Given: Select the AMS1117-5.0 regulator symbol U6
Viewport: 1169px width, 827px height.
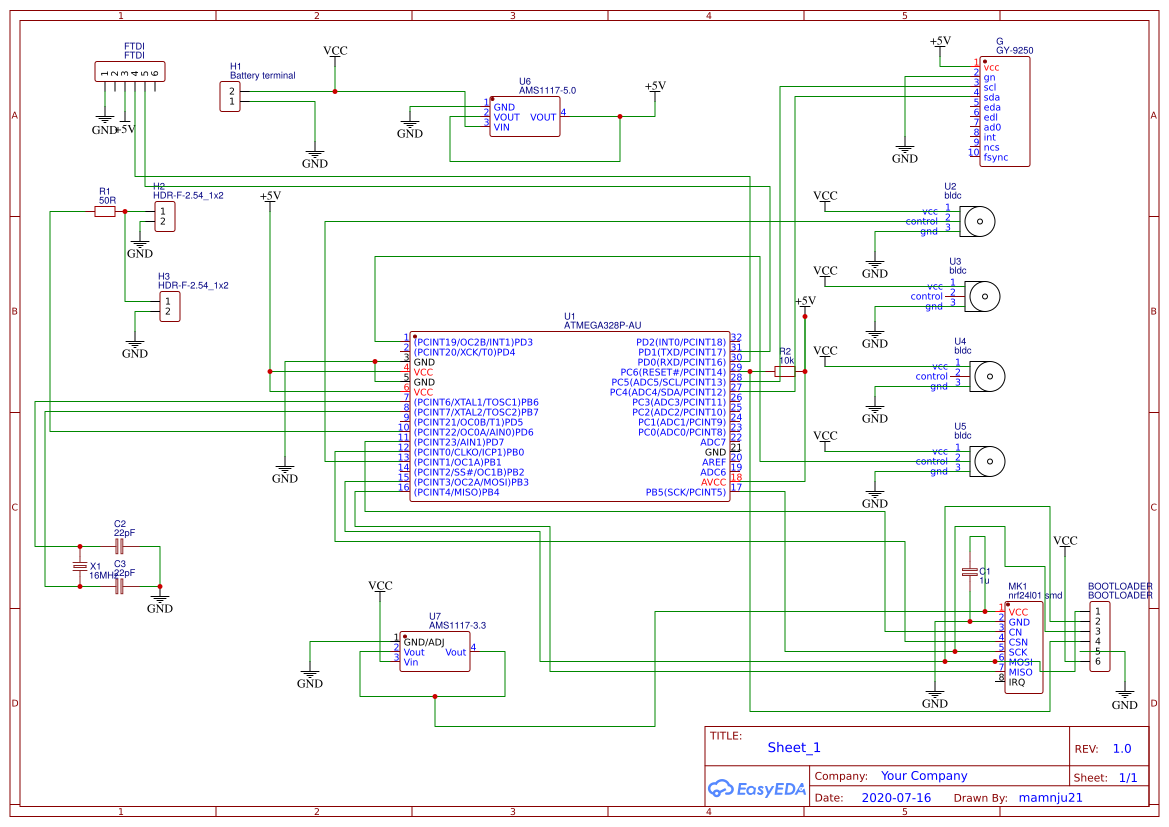Looking at the screenshot, I should [x=523, y=115].
